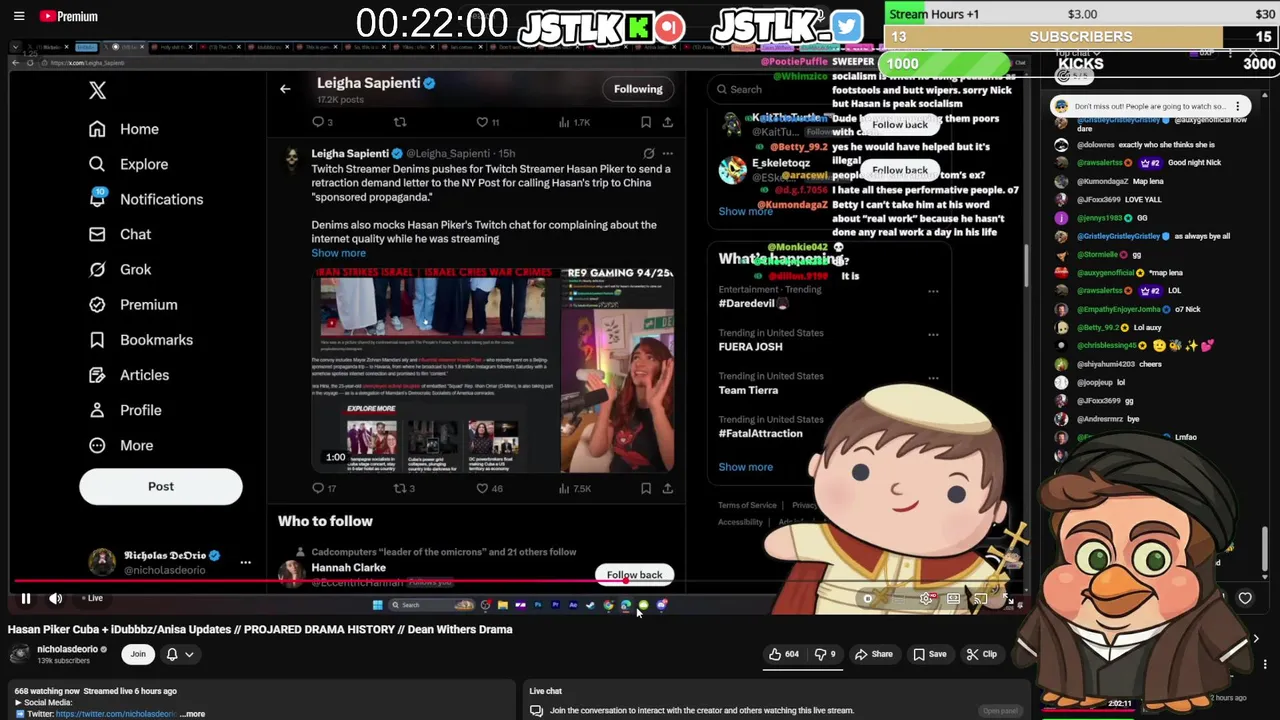Reply icon with 3 on top post
Viewport: 1280px width, 720px height.
[322, 122]
